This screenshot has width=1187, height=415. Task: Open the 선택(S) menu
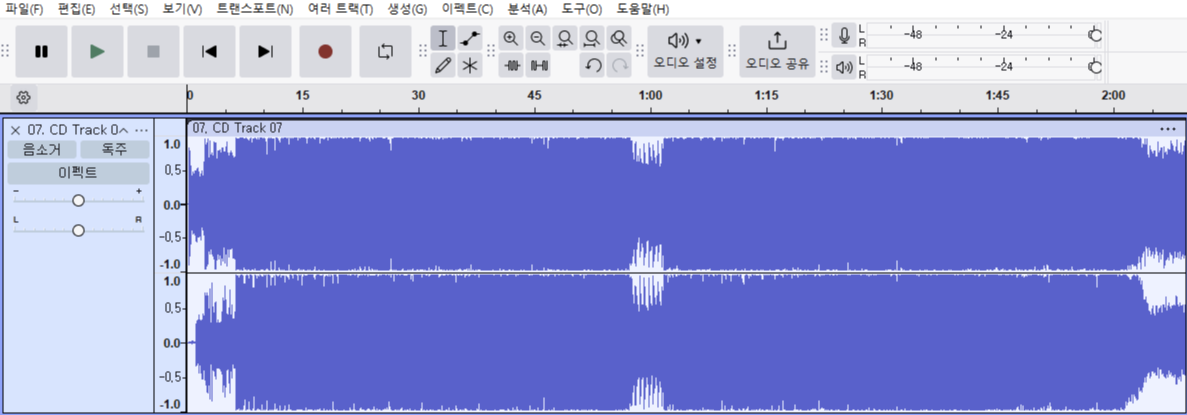[129, 9]
